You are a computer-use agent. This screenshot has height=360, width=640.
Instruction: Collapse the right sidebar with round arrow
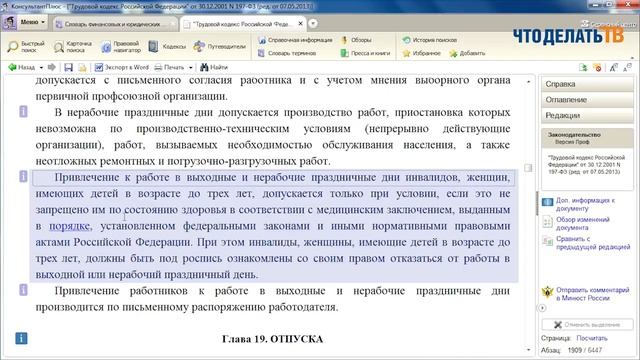coord(542,308)
